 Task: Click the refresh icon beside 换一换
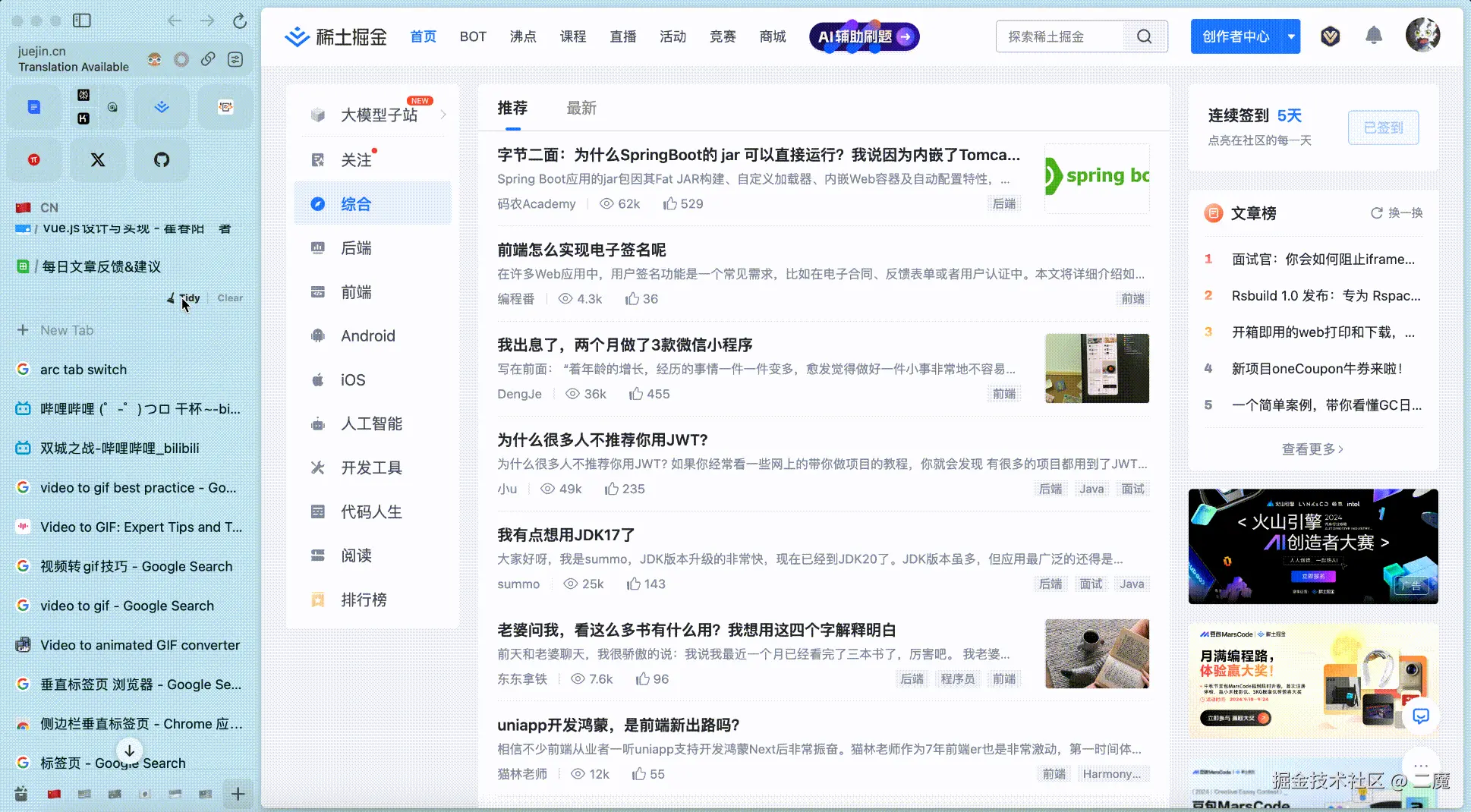pos(1376,213)
